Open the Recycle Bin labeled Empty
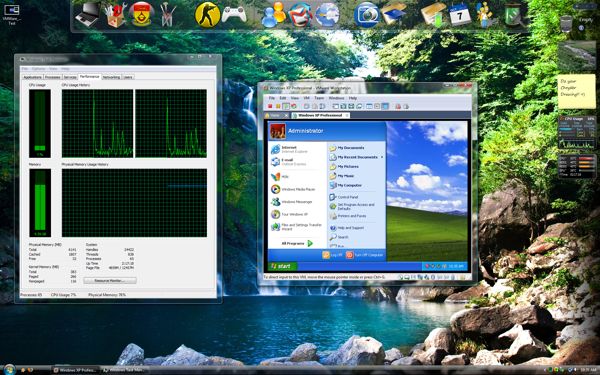The width and height of the screenshot is (600, 375). (x=567, y=23)
